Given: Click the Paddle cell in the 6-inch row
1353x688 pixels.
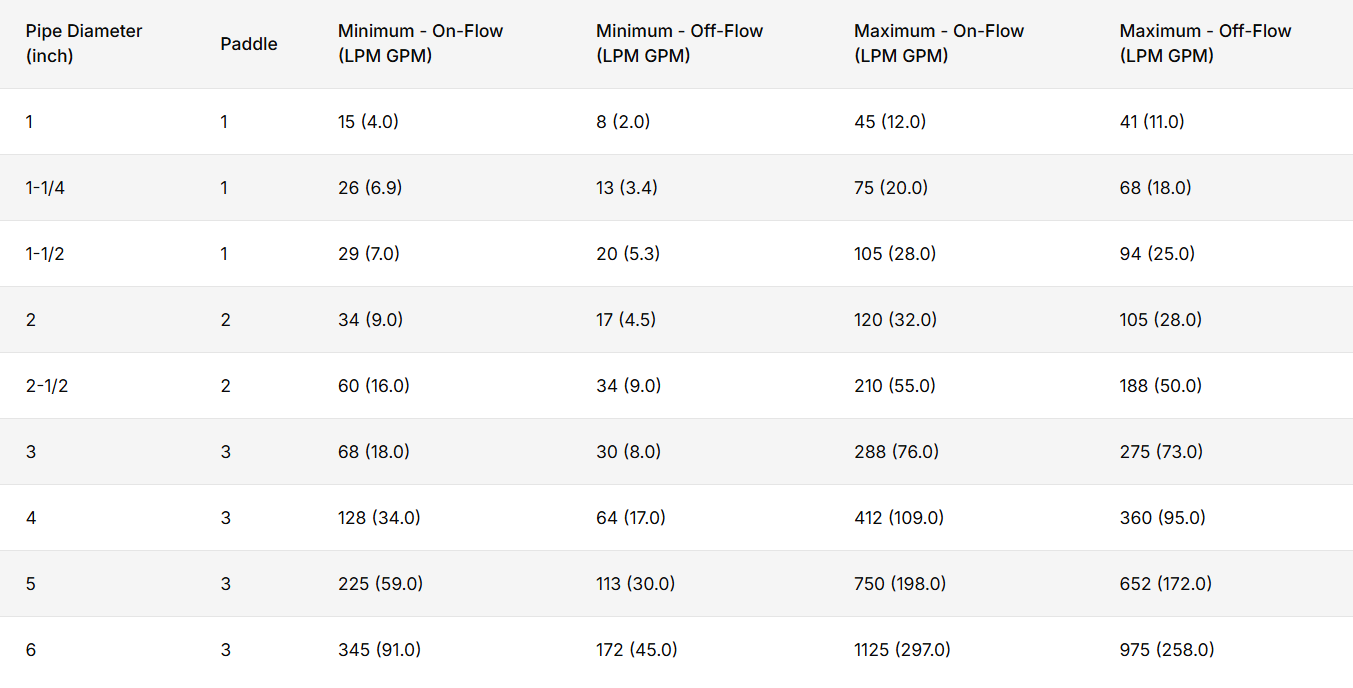Looking at the screenshot, I should (x=226, y=650).
